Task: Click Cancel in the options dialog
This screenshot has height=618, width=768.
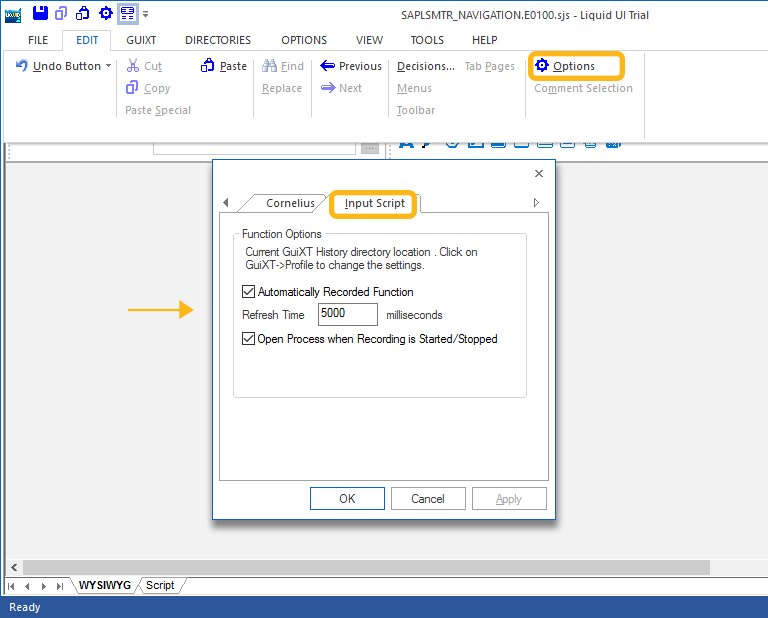Action: coord(428,498)
